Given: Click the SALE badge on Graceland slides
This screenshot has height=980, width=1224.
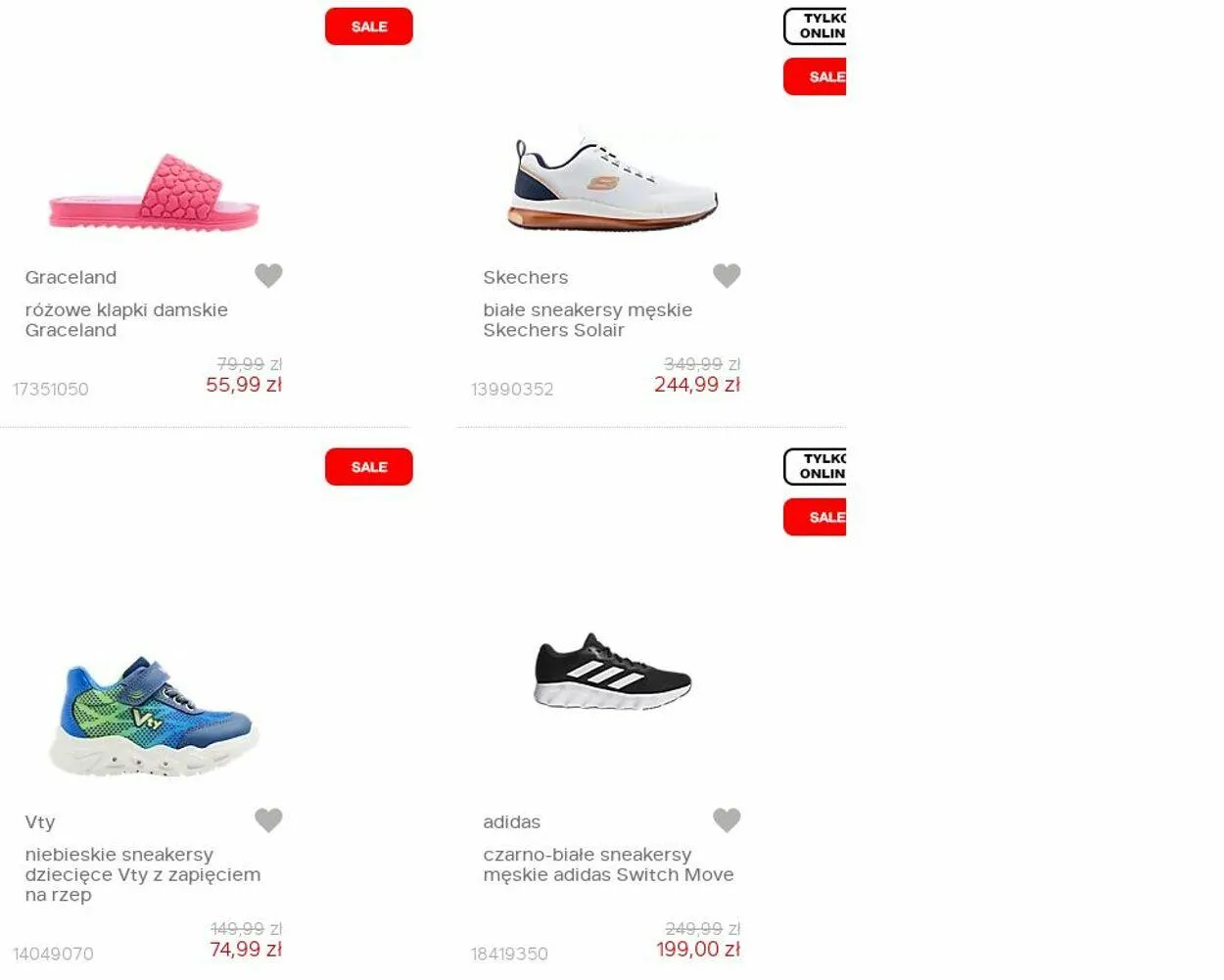Looking at the screenshot, I should coord(369,26).
